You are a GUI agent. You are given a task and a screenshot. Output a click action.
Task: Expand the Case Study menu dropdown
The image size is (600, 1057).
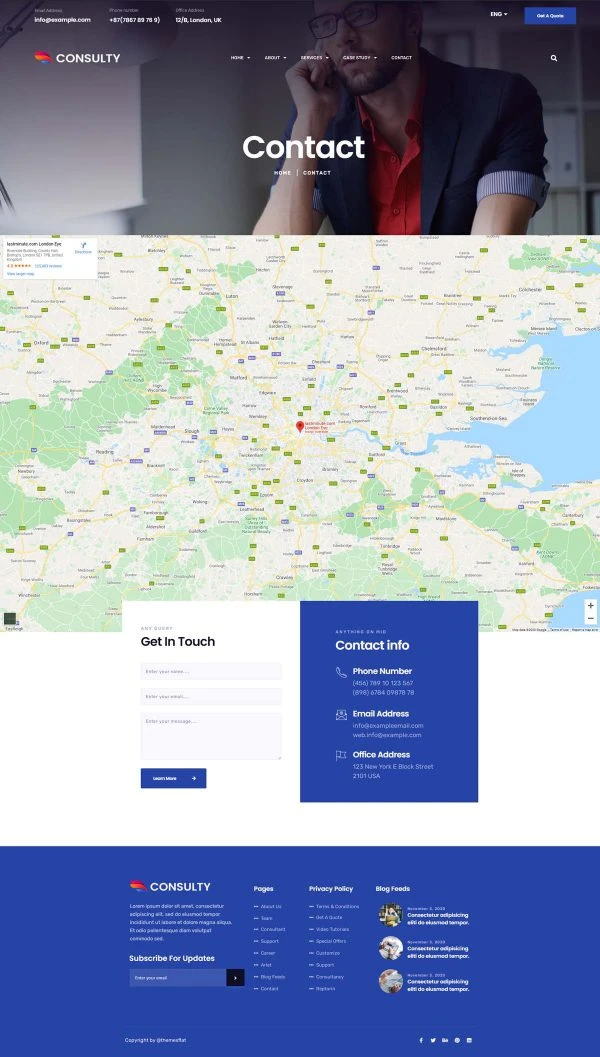(359, 58)
